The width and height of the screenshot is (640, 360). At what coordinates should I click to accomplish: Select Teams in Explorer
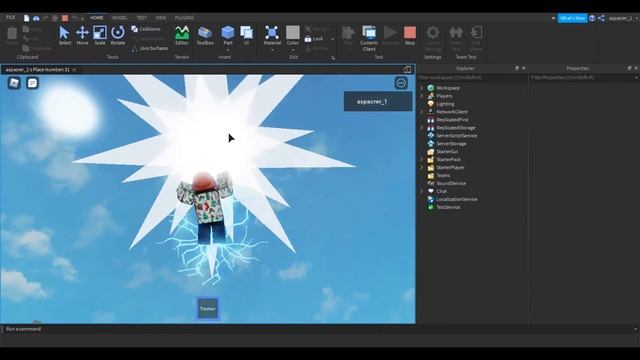(x=443, y=176)
